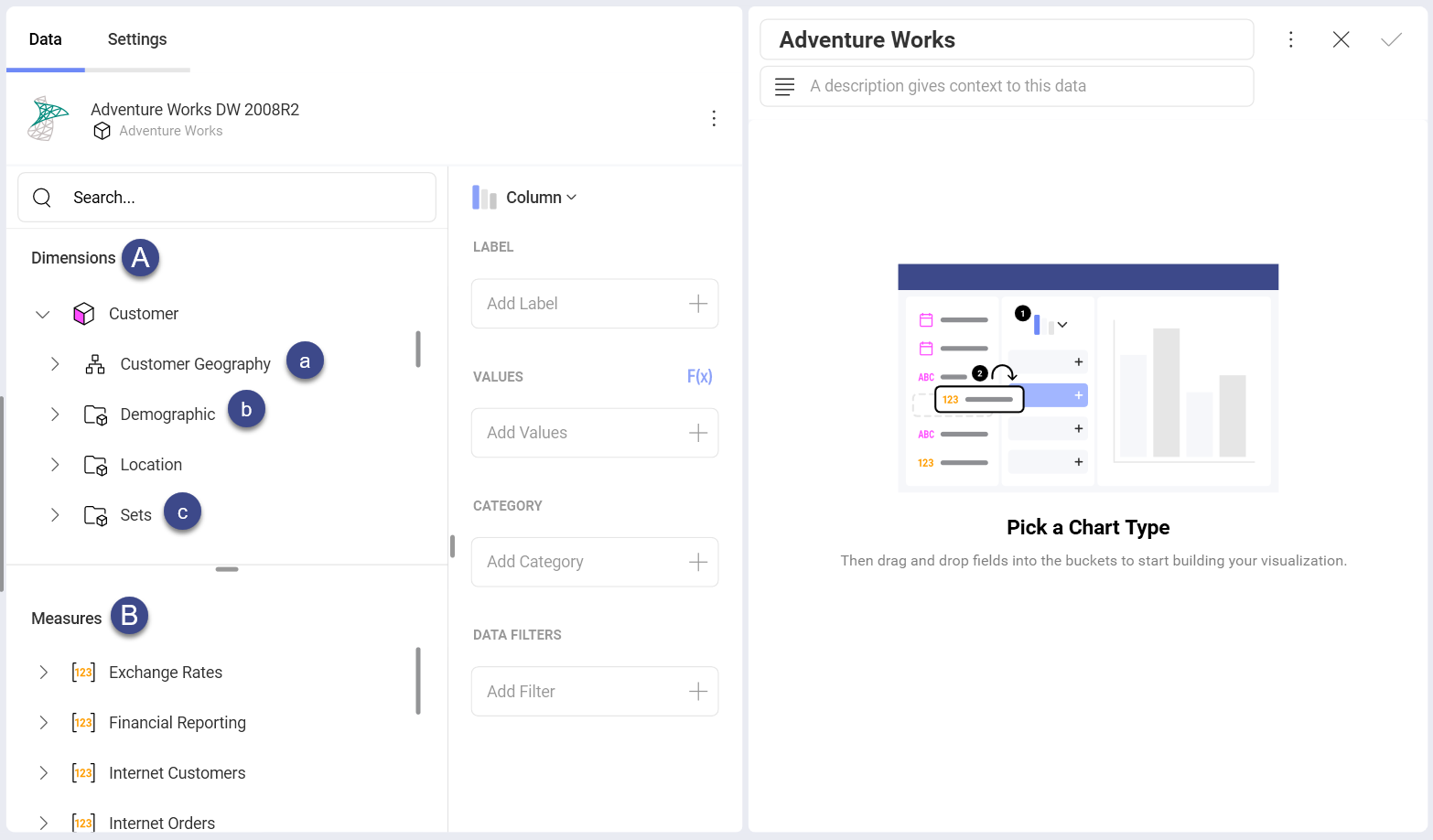Select the Demographic tree item

pyautogui.click(x=168, y=415)
